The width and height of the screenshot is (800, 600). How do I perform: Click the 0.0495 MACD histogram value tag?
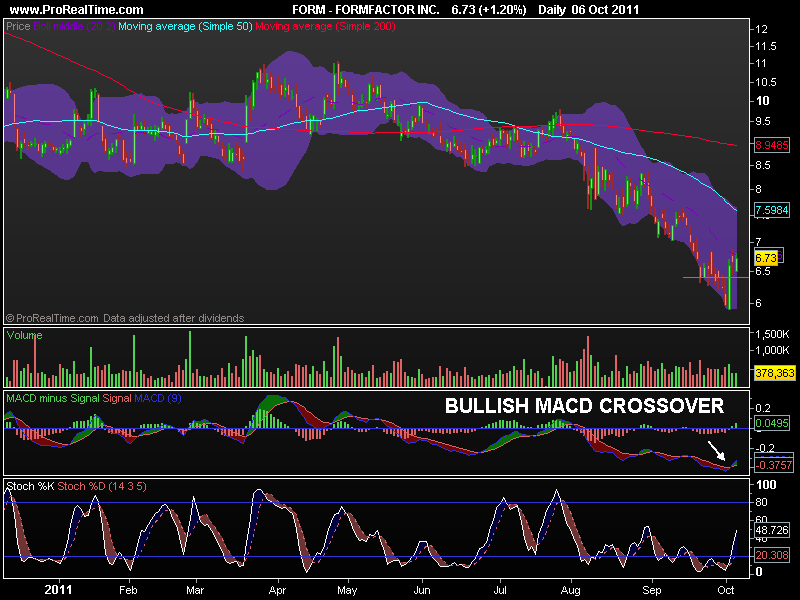[x=771, y=423]
